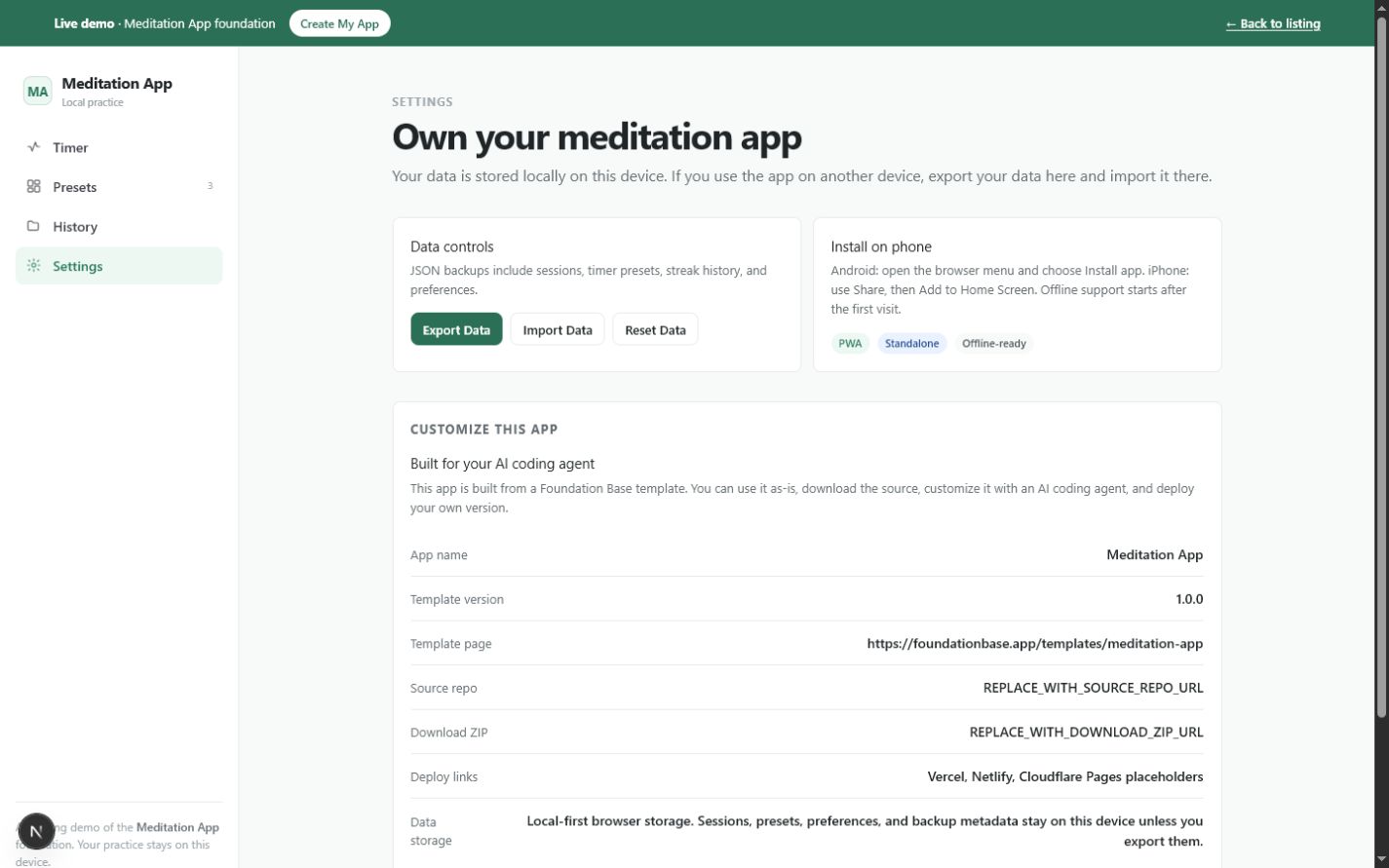The height and width of the screenshot is (868, 1389).
Task: Click the Reset Data button
Action: (655, 329)
